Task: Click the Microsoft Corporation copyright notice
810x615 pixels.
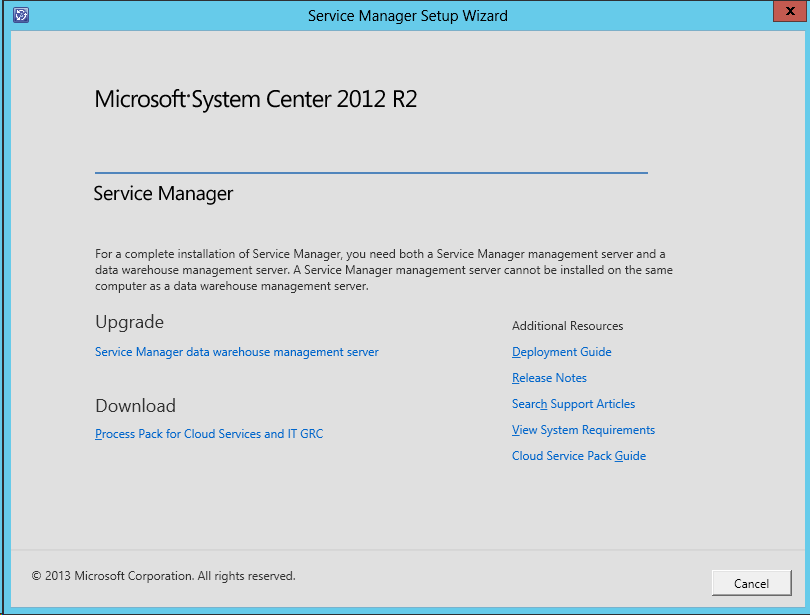Action: click(163, 576)
